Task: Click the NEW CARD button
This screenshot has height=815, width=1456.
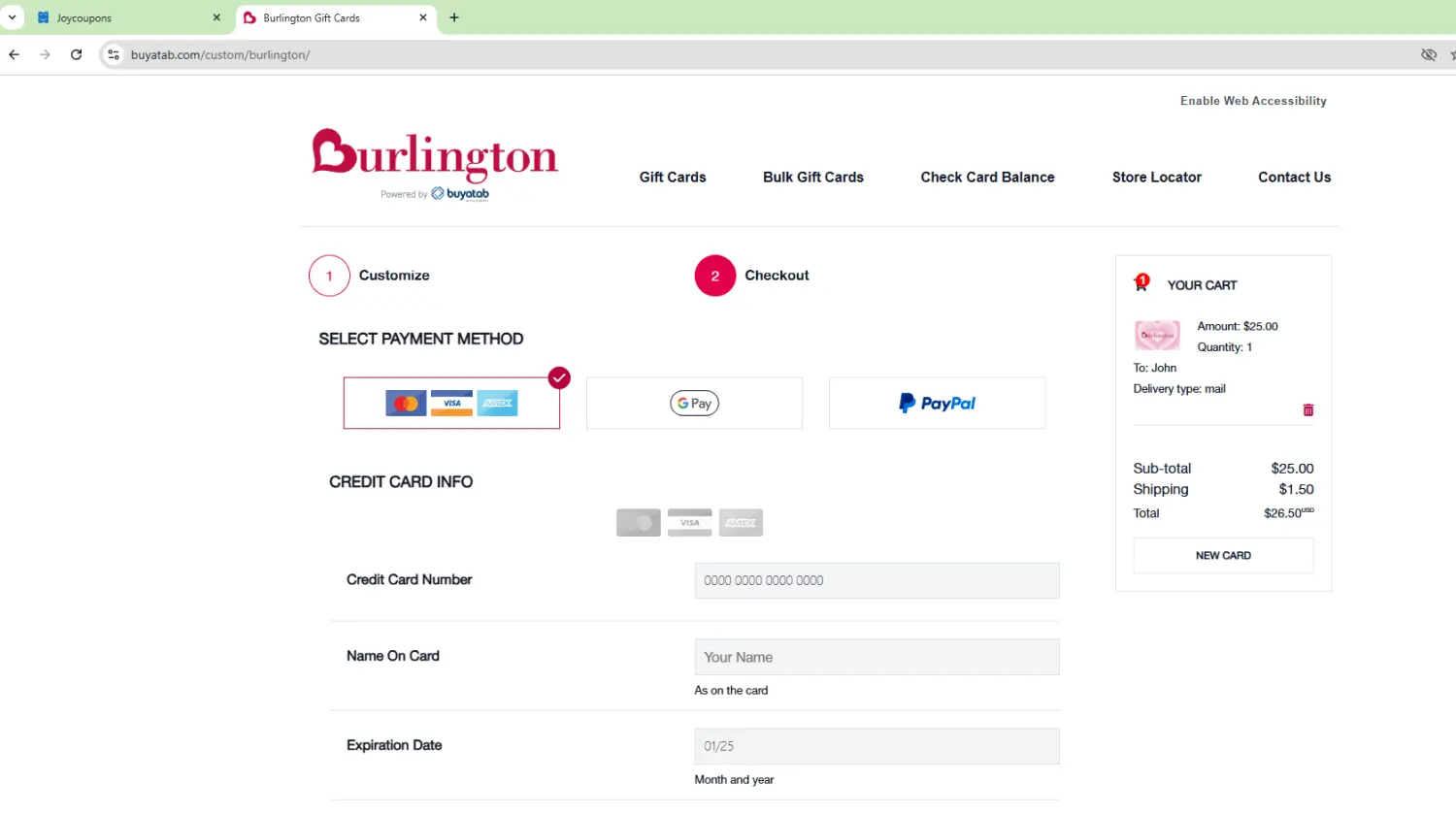Action: (x=1223, y=556)
